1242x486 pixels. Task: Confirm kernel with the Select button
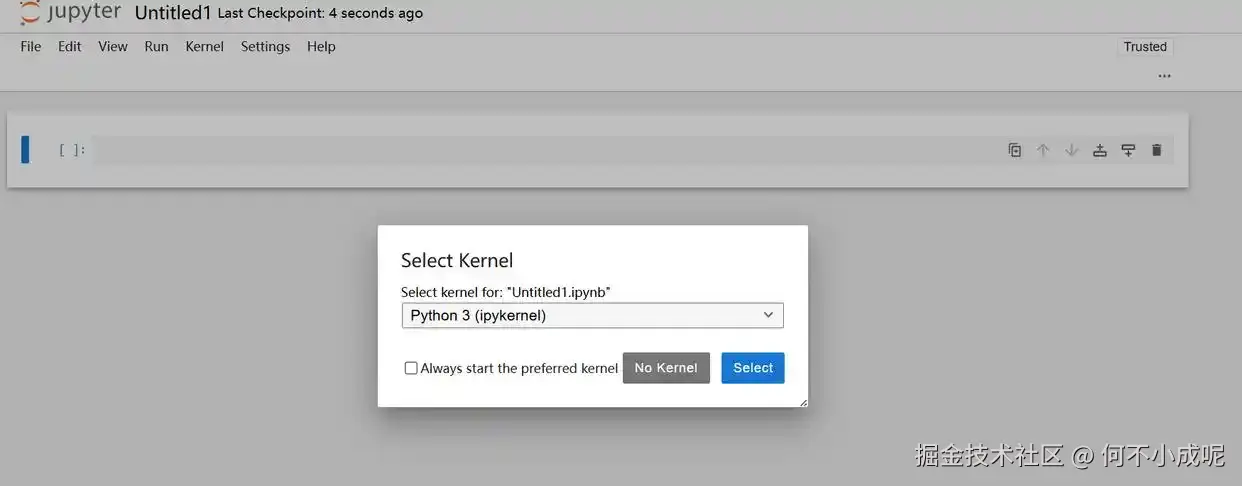(x=752, y=368)
